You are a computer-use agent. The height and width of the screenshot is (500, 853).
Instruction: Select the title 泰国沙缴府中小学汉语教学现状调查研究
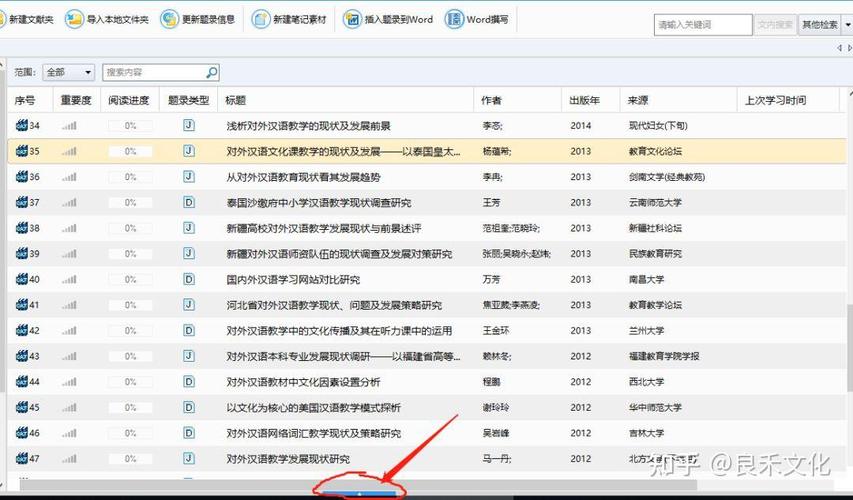(x=319, y=202)
